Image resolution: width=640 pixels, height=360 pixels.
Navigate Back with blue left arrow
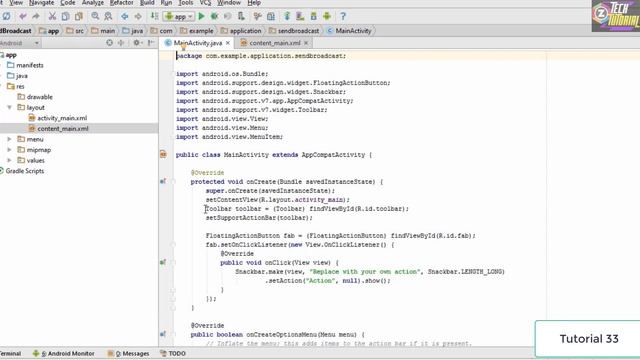pos(124,16)
